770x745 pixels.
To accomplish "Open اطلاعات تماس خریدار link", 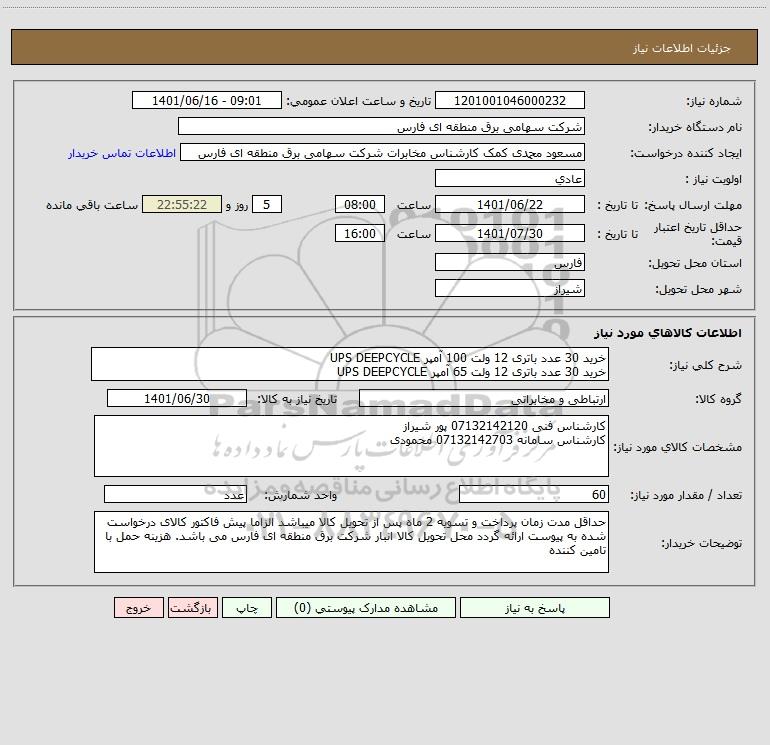I will pyautogui.click(x=122, y=153).
